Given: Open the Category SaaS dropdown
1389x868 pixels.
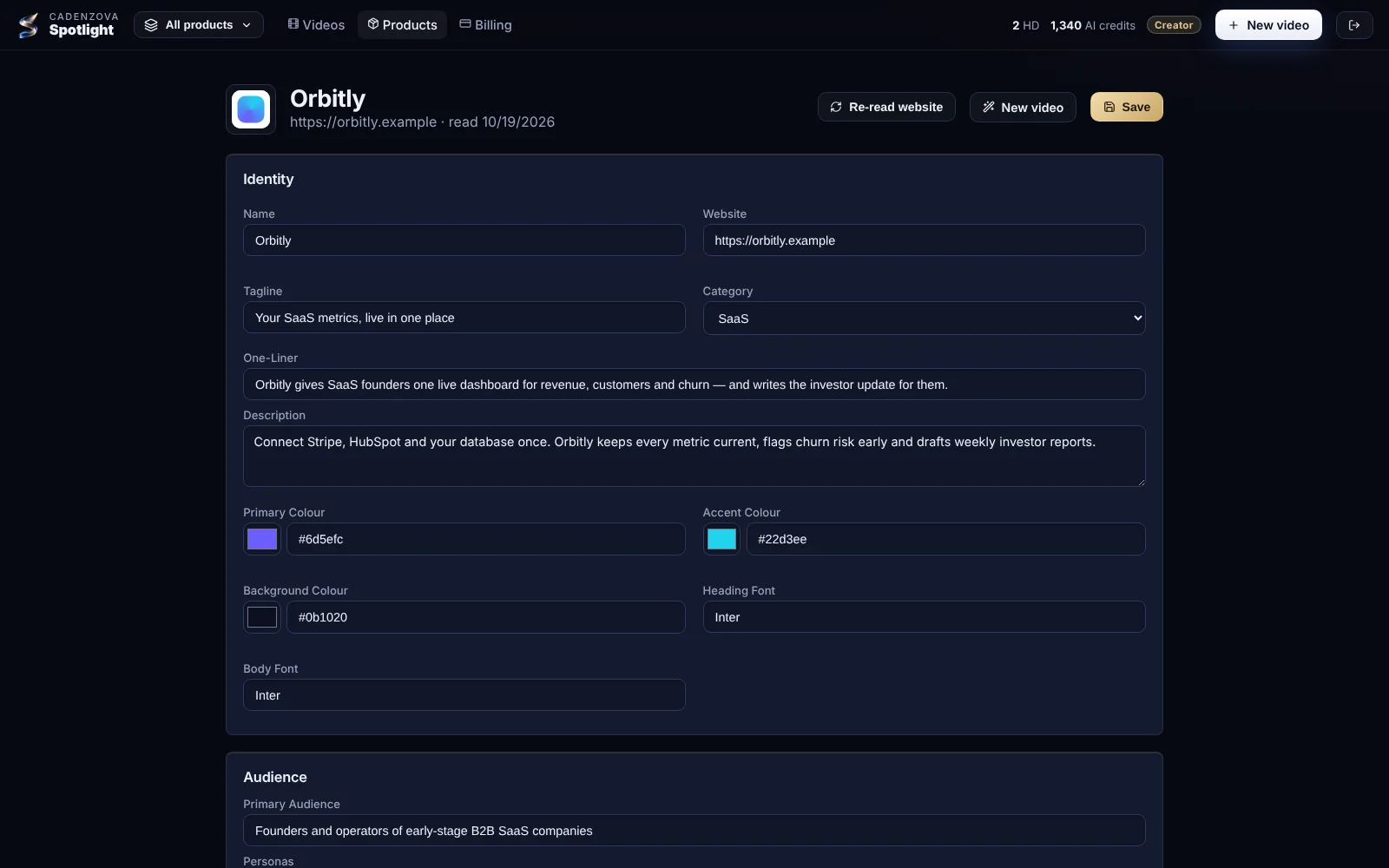Looking at the screenshot, I should [x=924, y=318].
